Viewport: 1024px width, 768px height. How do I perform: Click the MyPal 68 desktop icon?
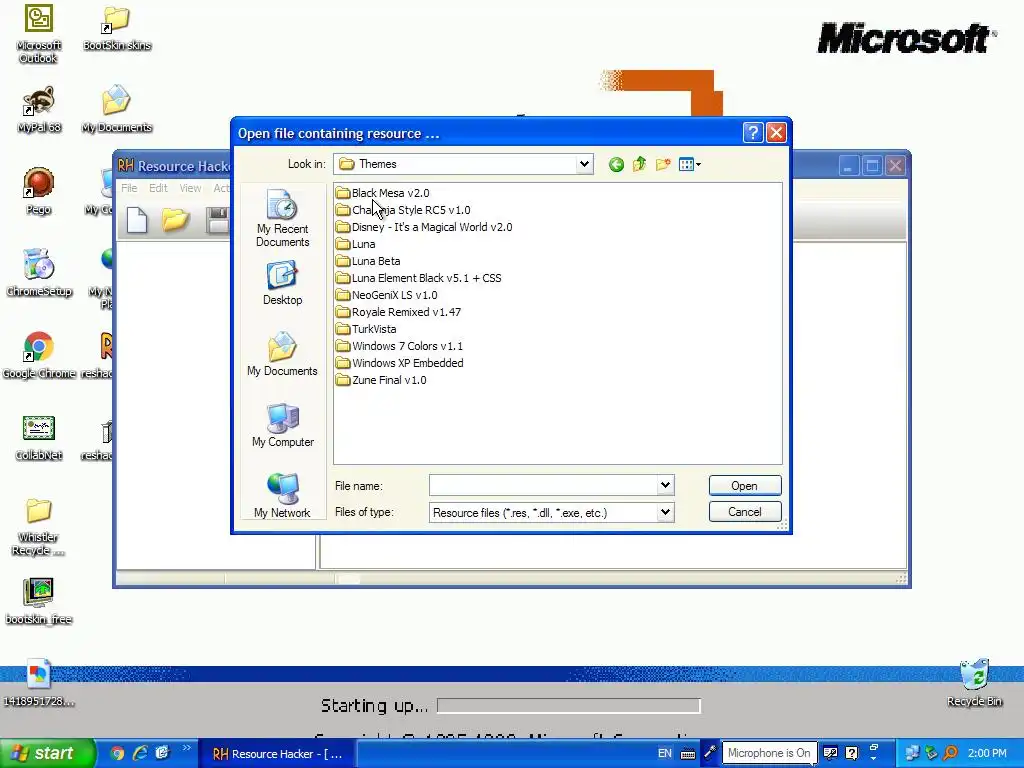[39, 109]
